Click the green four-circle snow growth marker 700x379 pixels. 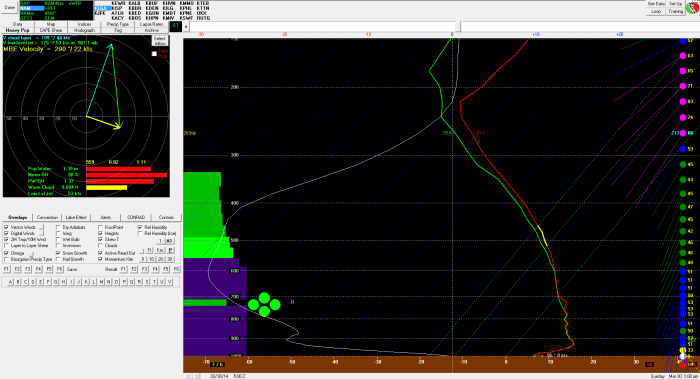[x=264, y=304]
